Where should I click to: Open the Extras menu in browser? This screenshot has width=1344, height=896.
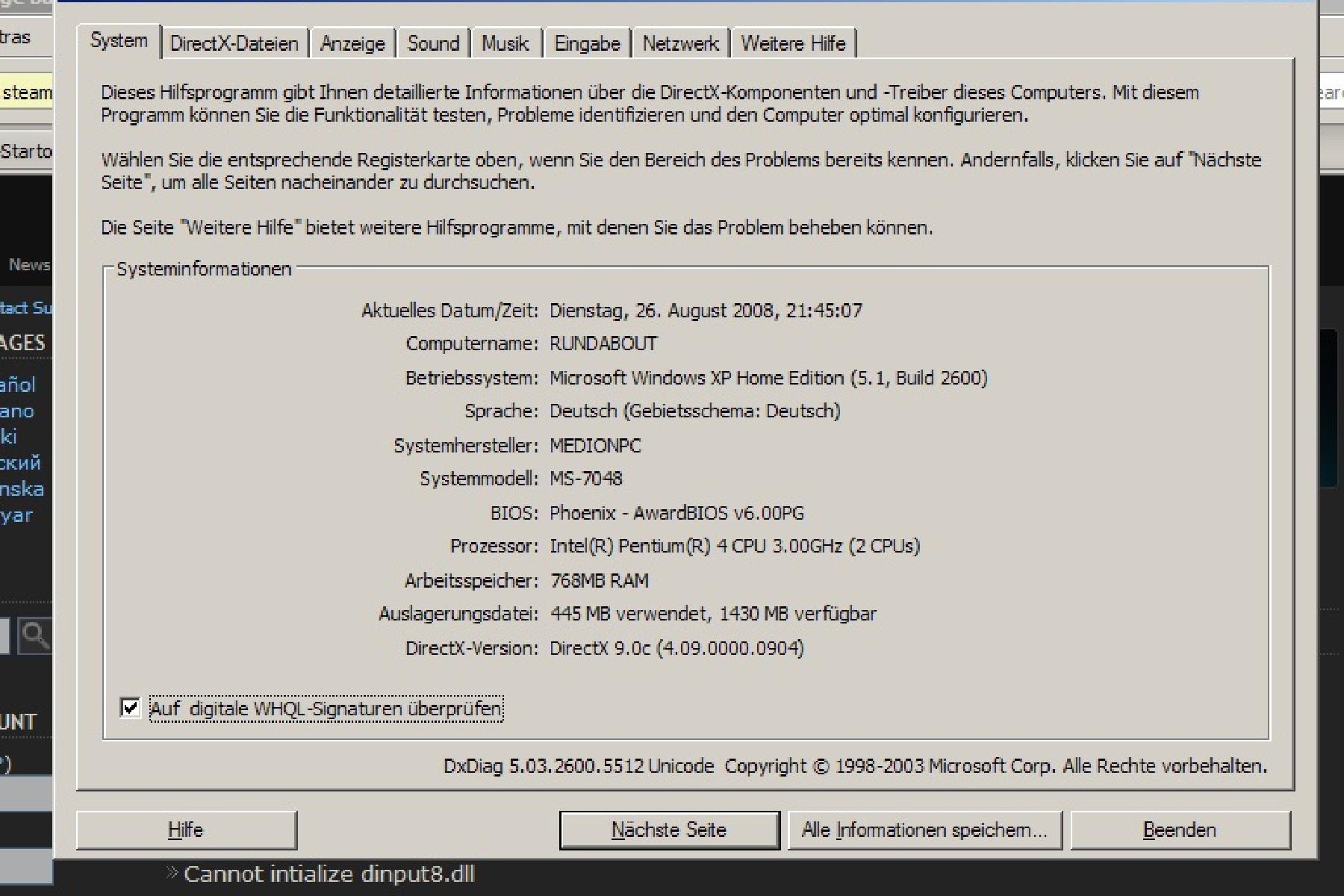tap(15, 37)
